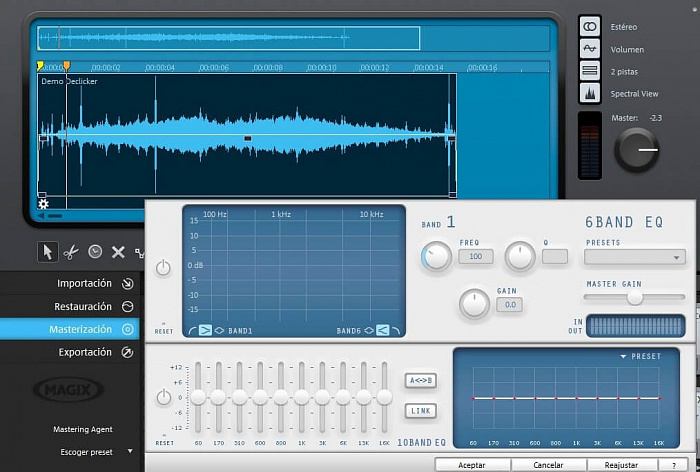Click the empty Q value field

pos(555,256)
